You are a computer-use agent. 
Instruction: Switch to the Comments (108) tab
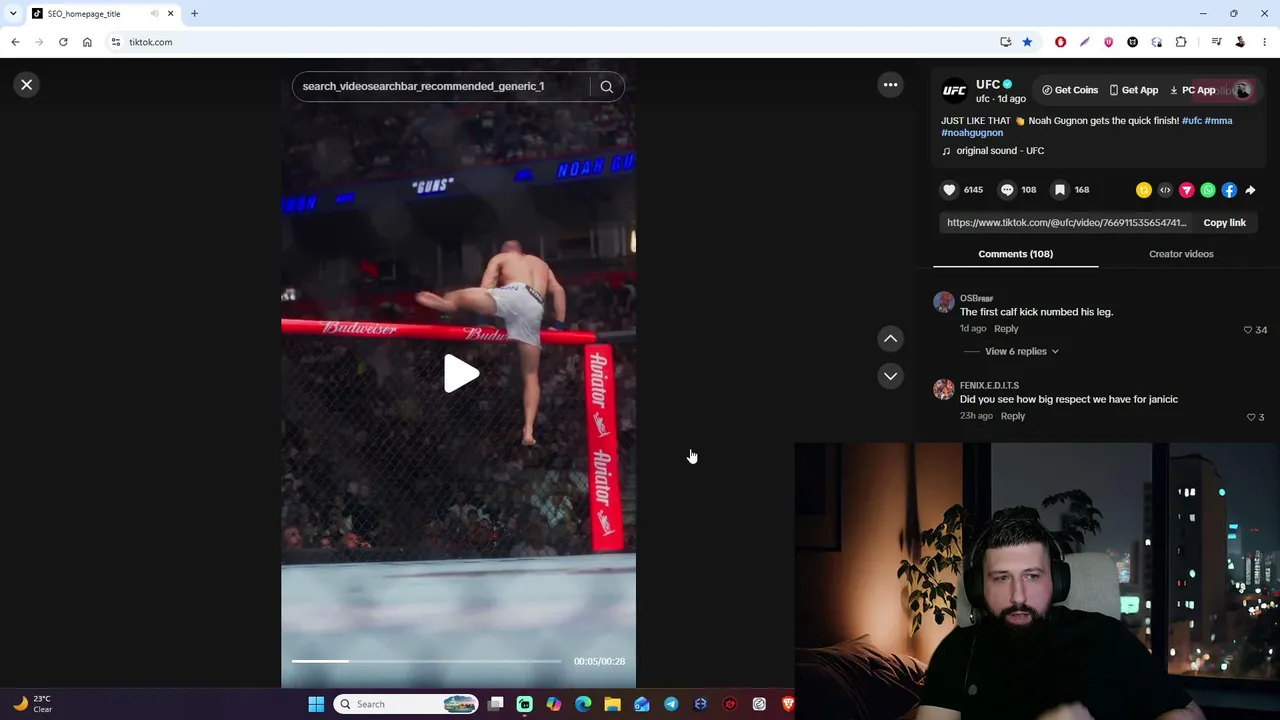(1015, 254)
